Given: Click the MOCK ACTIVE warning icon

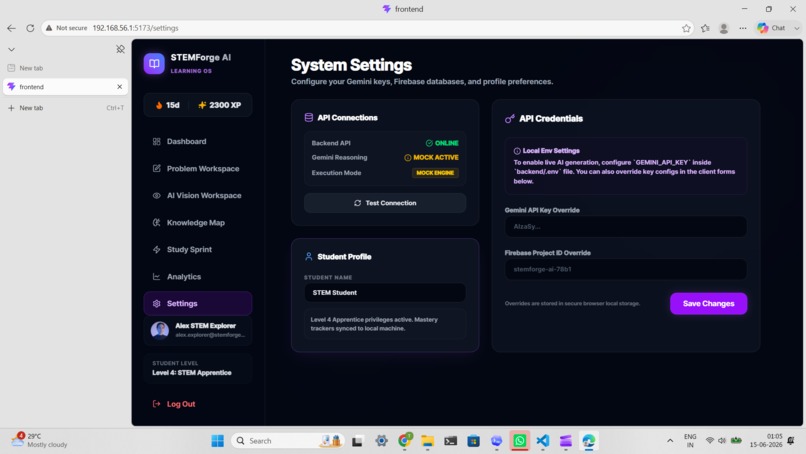Looking at the screenshot, I should (408, 158).
